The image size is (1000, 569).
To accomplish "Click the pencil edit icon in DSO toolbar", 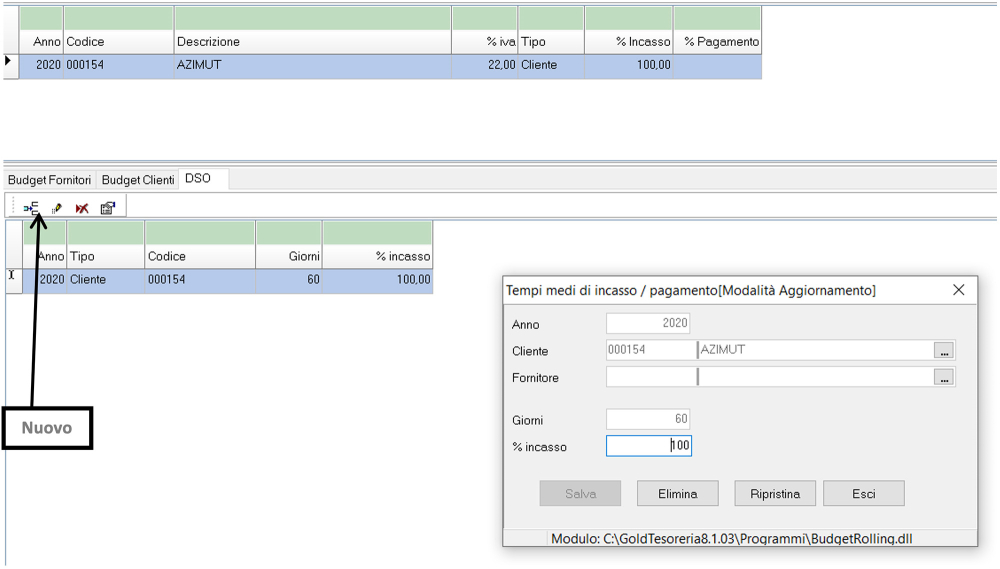I will pos(57,208).
